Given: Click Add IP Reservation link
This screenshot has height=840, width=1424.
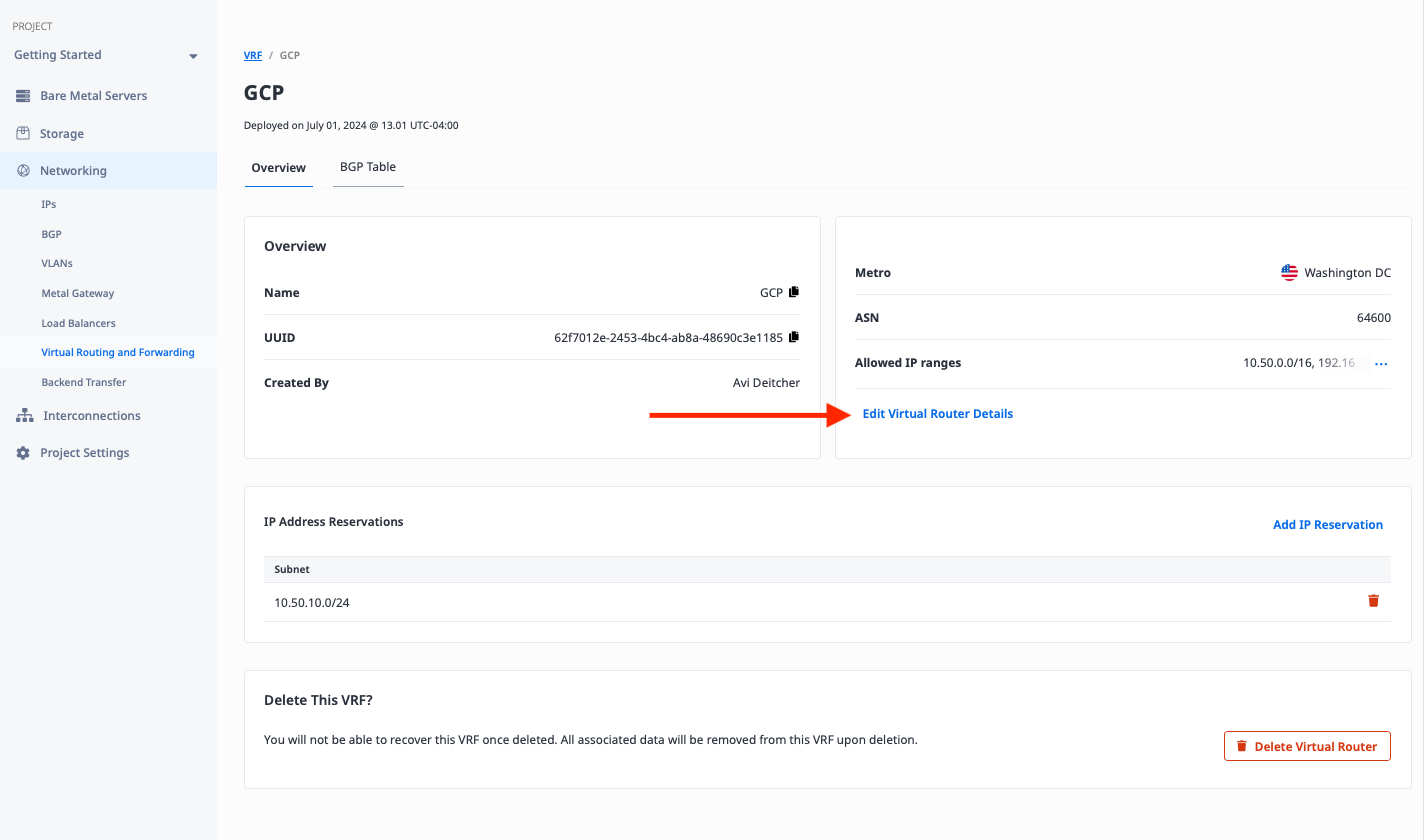Looking at the screenshot, I should click(1328, 525).
